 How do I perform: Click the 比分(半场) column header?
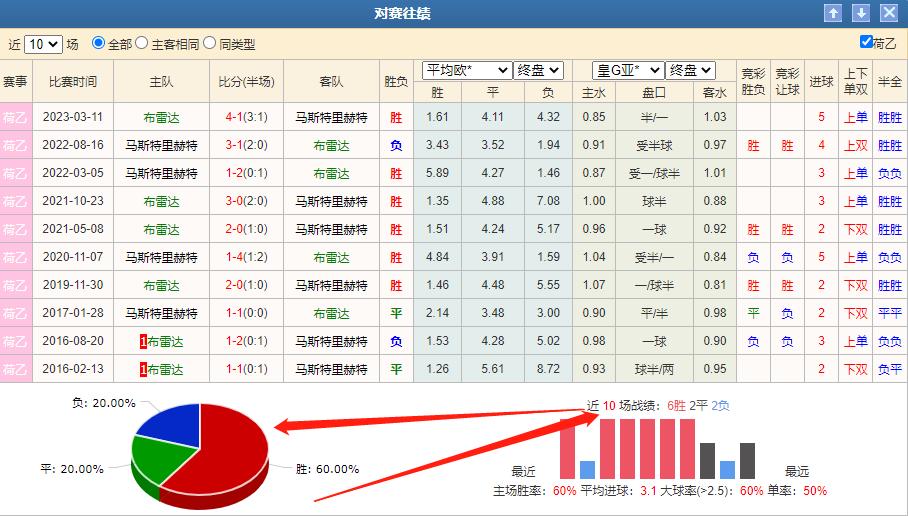[x=247, y=82]
